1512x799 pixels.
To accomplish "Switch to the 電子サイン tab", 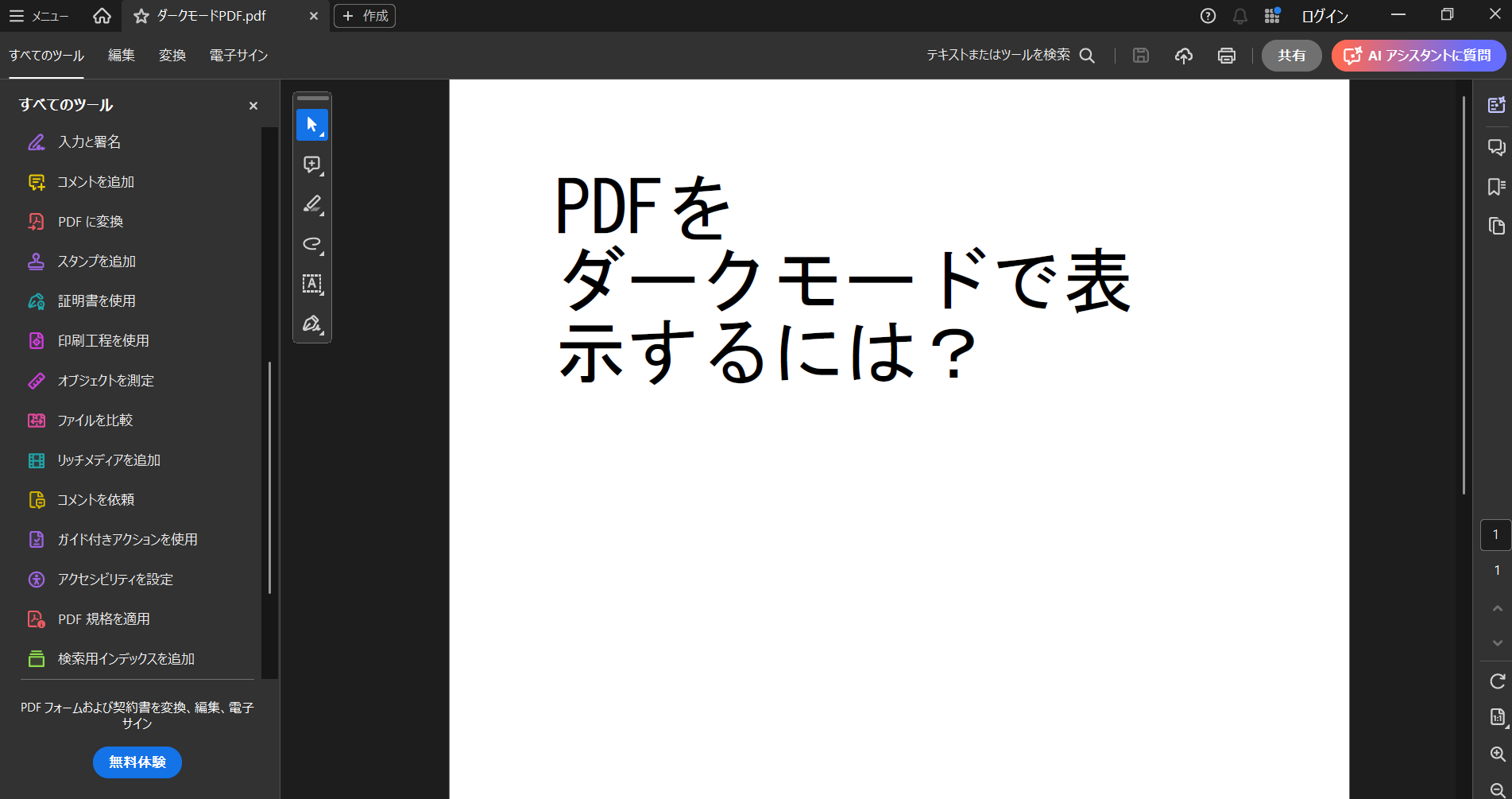I will [x=238, y=55].
